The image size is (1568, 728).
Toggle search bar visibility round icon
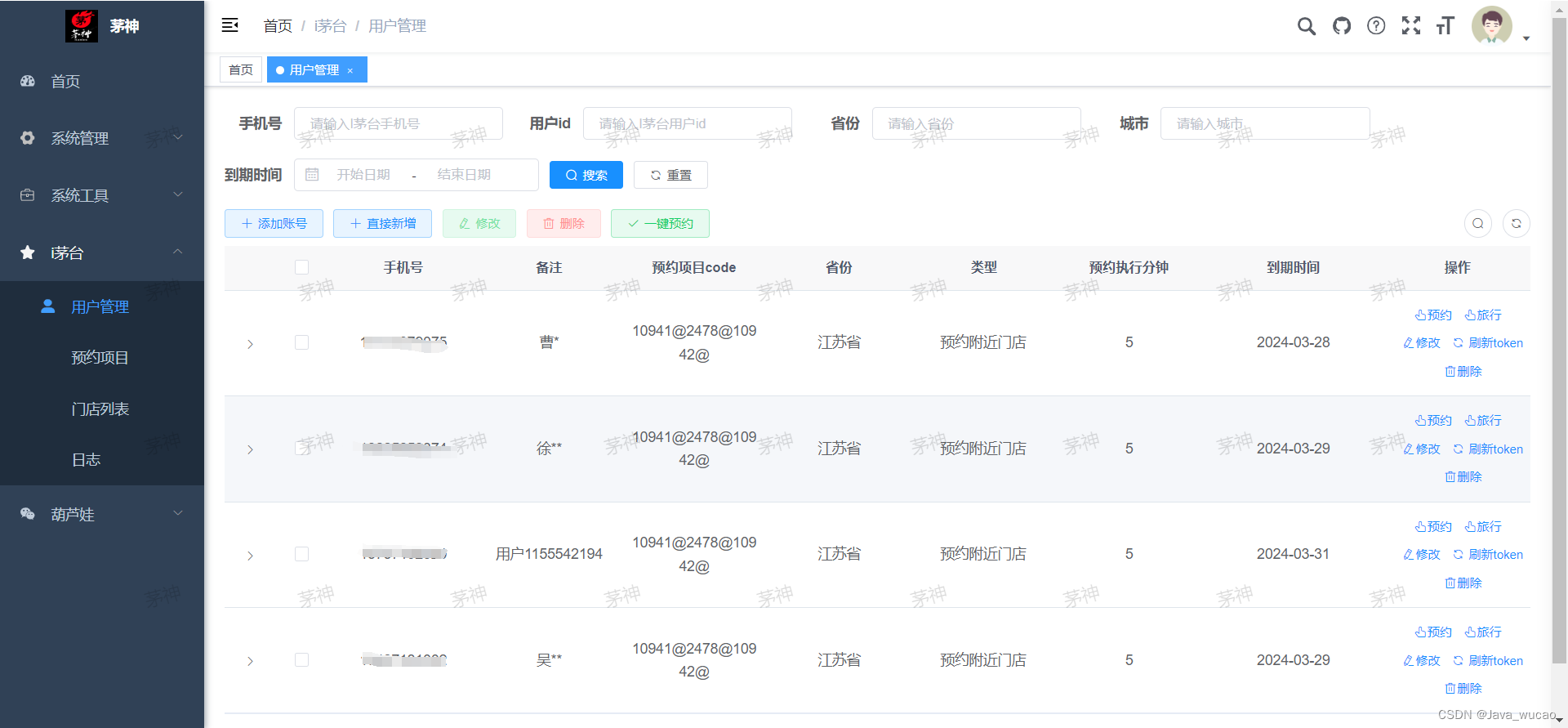tap(1478, 223)
